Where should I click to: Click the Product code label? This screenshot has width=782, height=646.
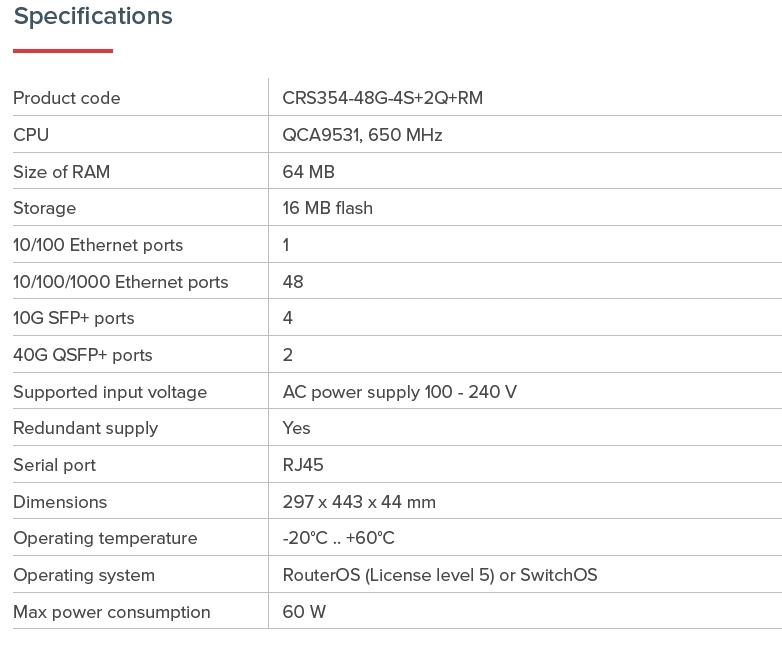coord(66,98)
